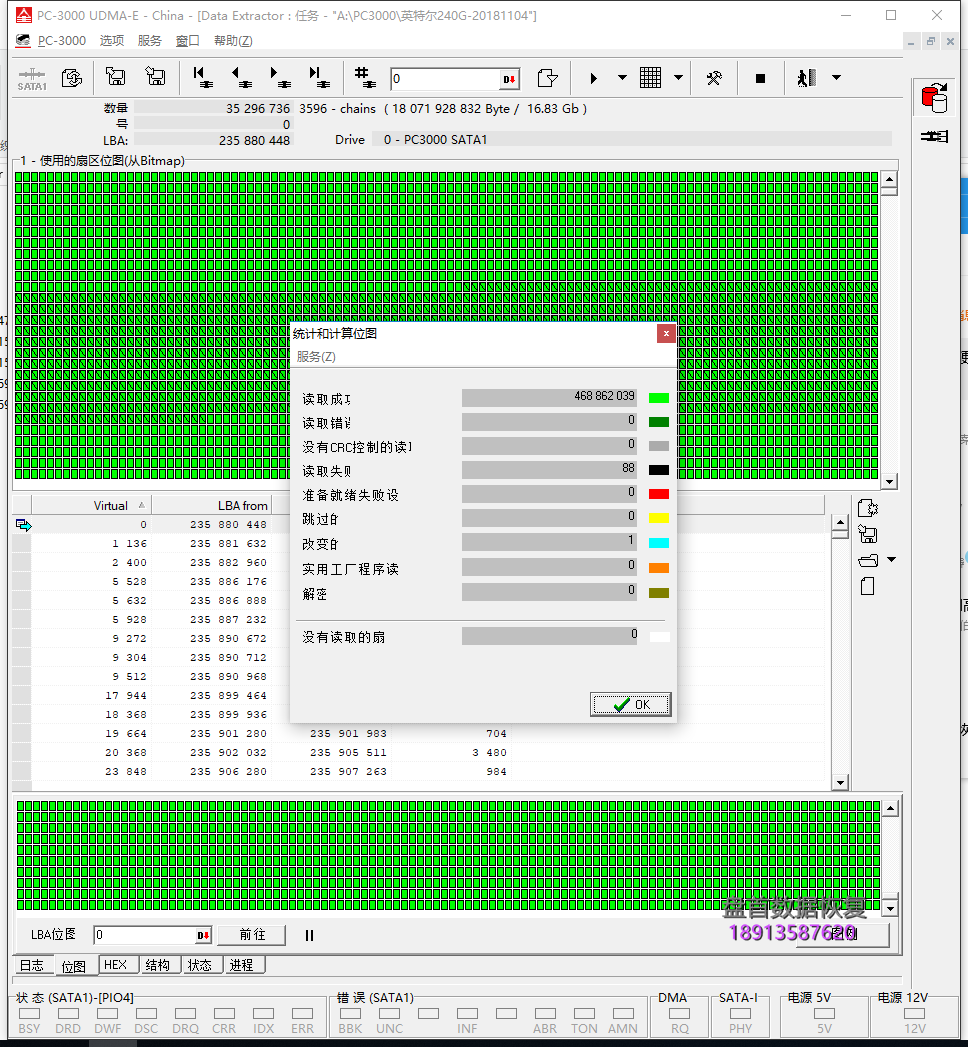Toggle the PHY indicator under SATA-I

(741, 1015)
